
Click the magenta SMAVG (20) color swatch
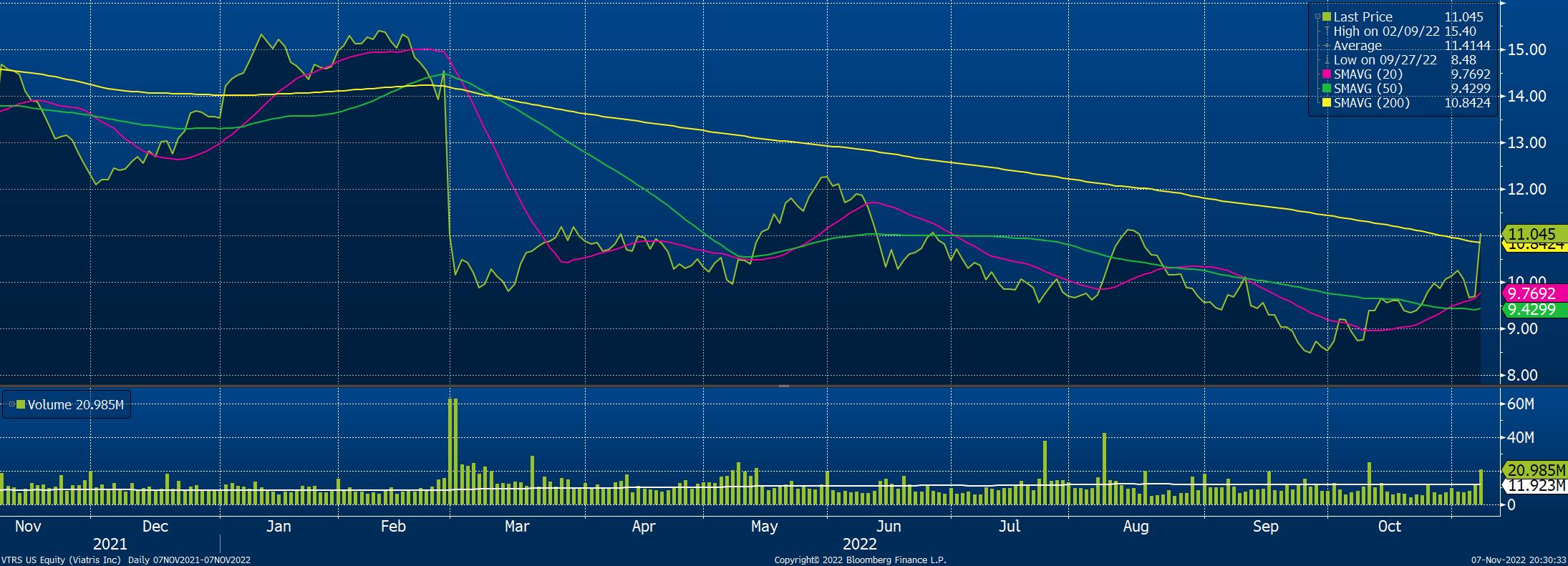click(1327, 74)
